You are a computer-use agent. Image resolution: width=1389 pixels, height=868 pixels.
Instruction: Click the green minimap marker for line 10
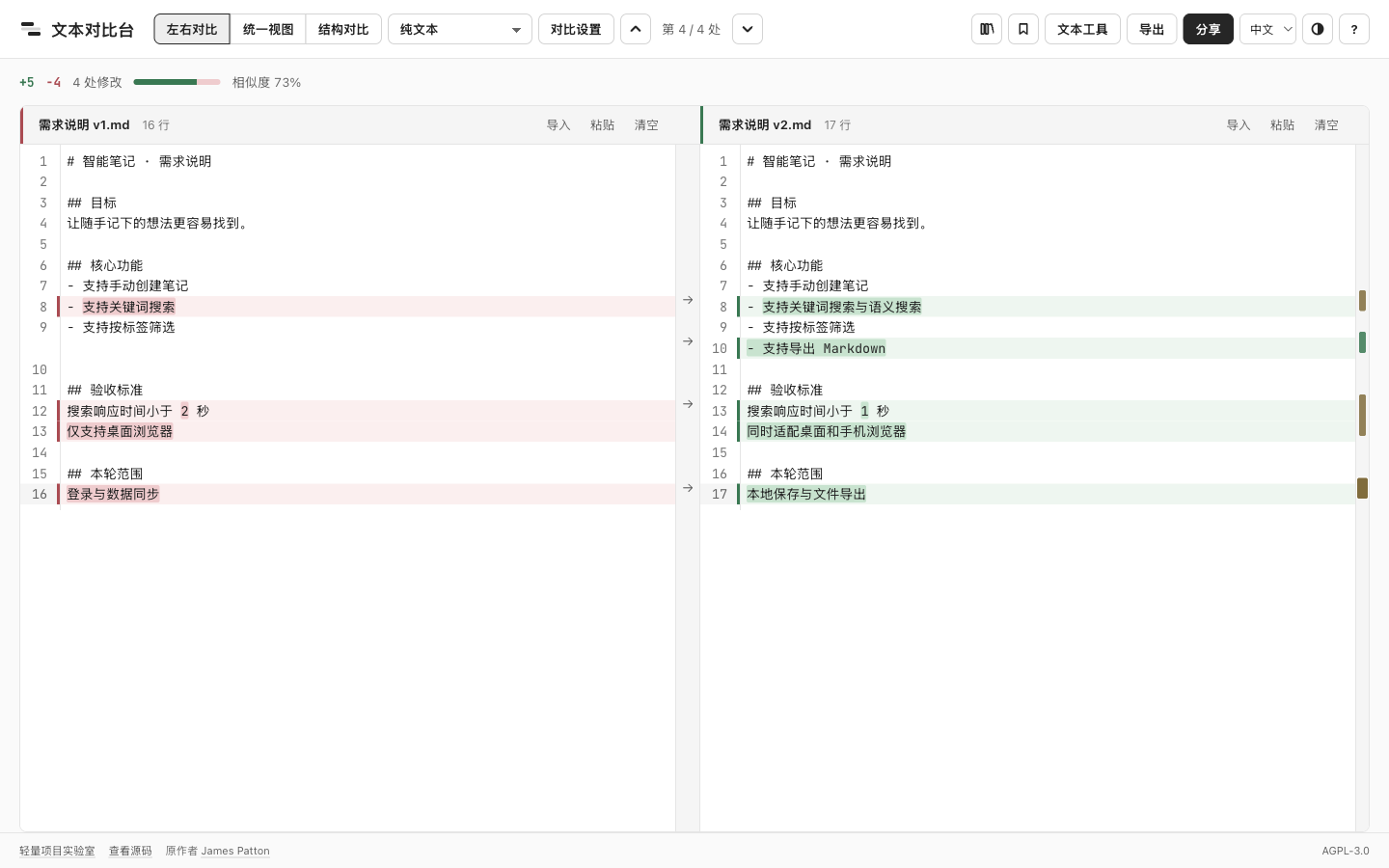click(x=1362, y=342)
